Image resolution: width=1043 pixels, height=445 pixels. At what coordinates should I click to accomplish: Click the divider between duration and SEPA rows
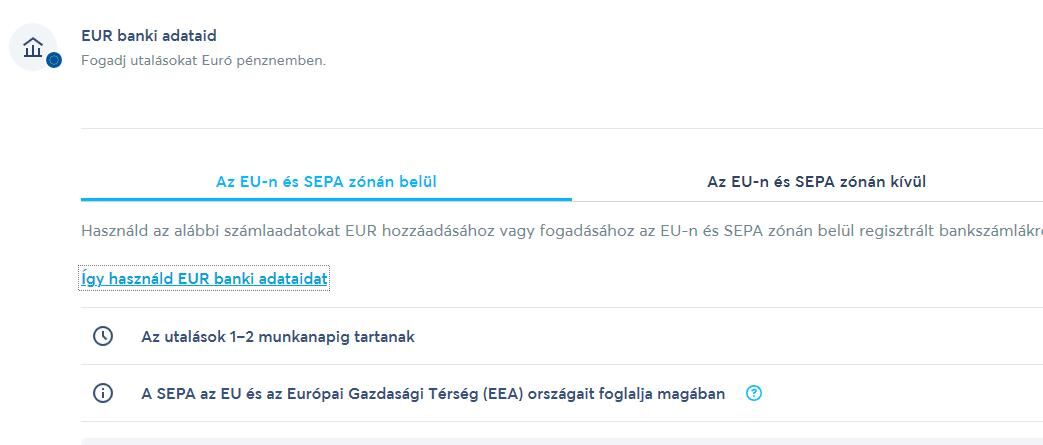point(560,364)
